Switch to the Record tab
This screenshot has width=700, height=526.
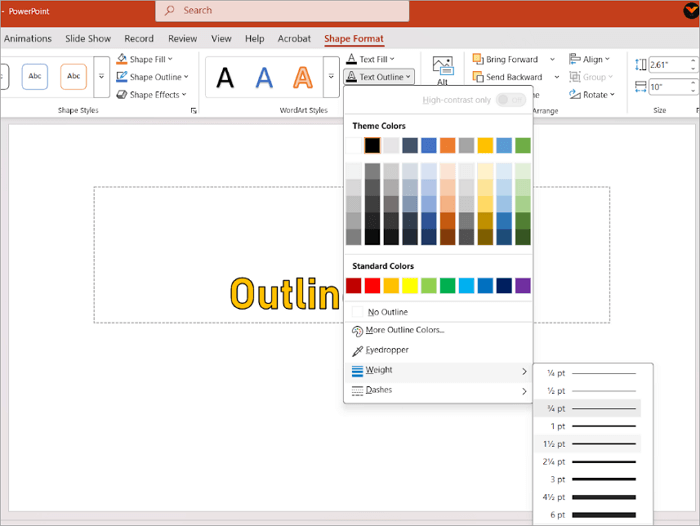139,38
